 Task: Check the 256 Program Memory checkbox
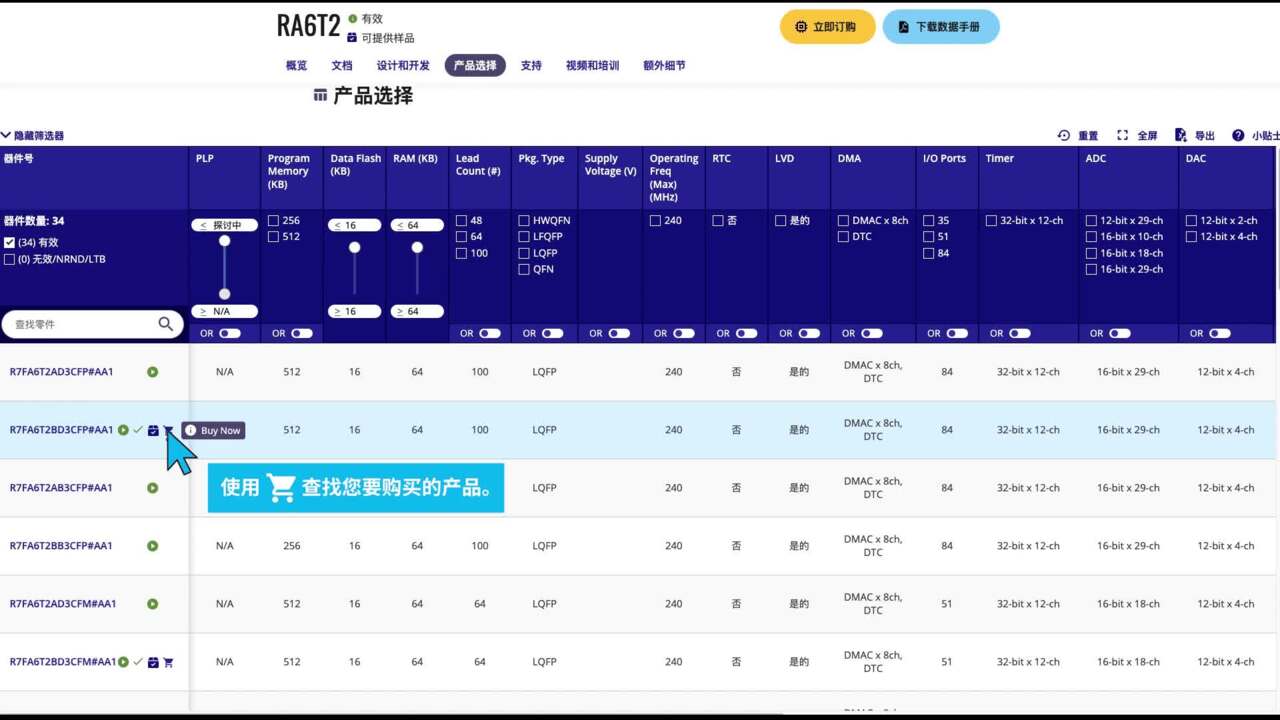(x=273, y=220)
